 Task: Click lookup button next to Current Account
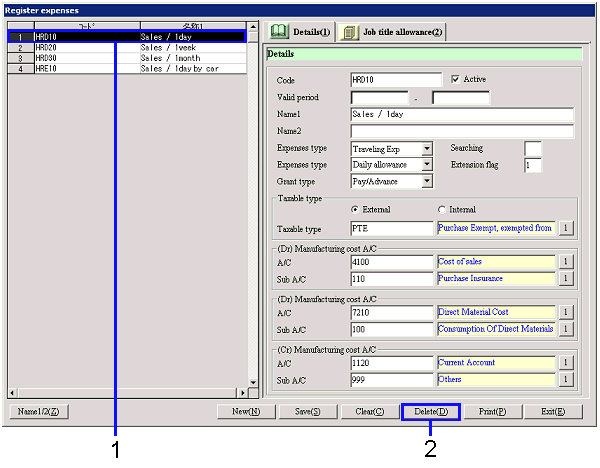pos(565,363)
